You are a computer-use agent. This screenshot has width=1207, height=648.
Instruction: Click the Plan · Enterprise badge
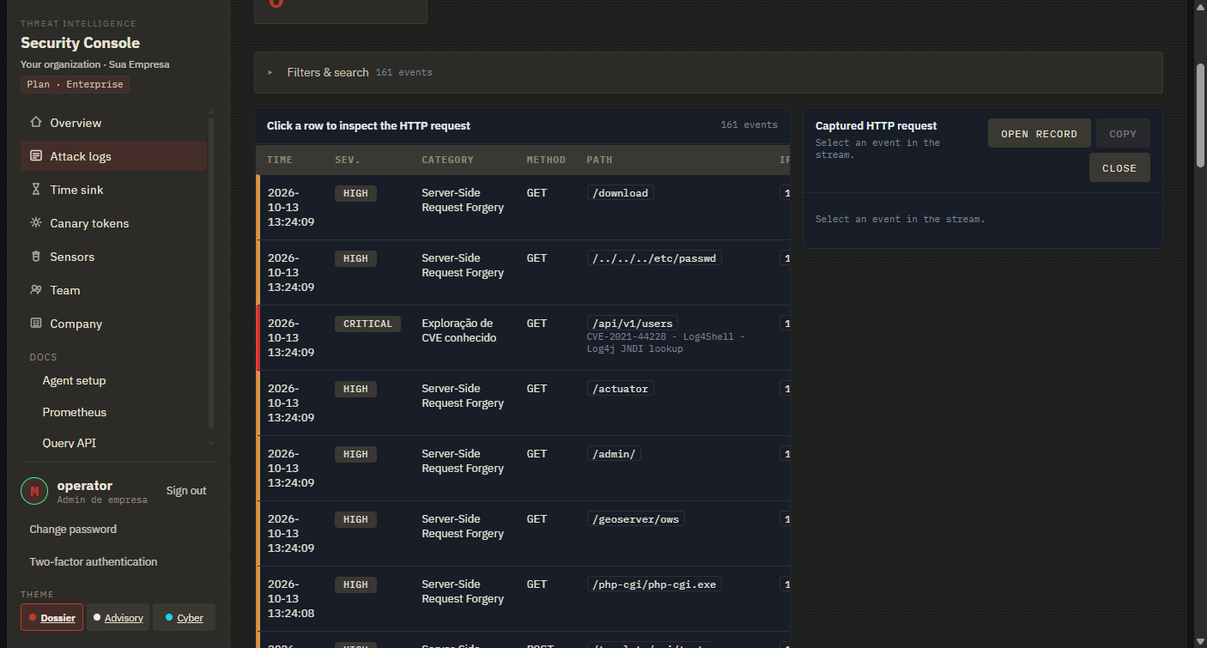(x=75, y=85)
